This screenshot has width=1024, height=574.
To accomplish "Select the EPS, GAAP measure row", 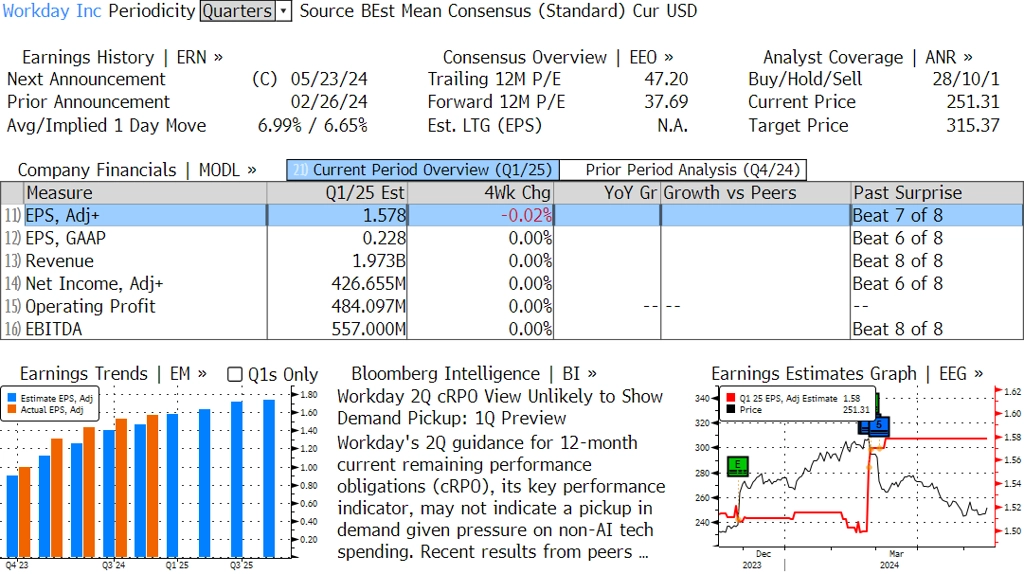I will point(512,238).
